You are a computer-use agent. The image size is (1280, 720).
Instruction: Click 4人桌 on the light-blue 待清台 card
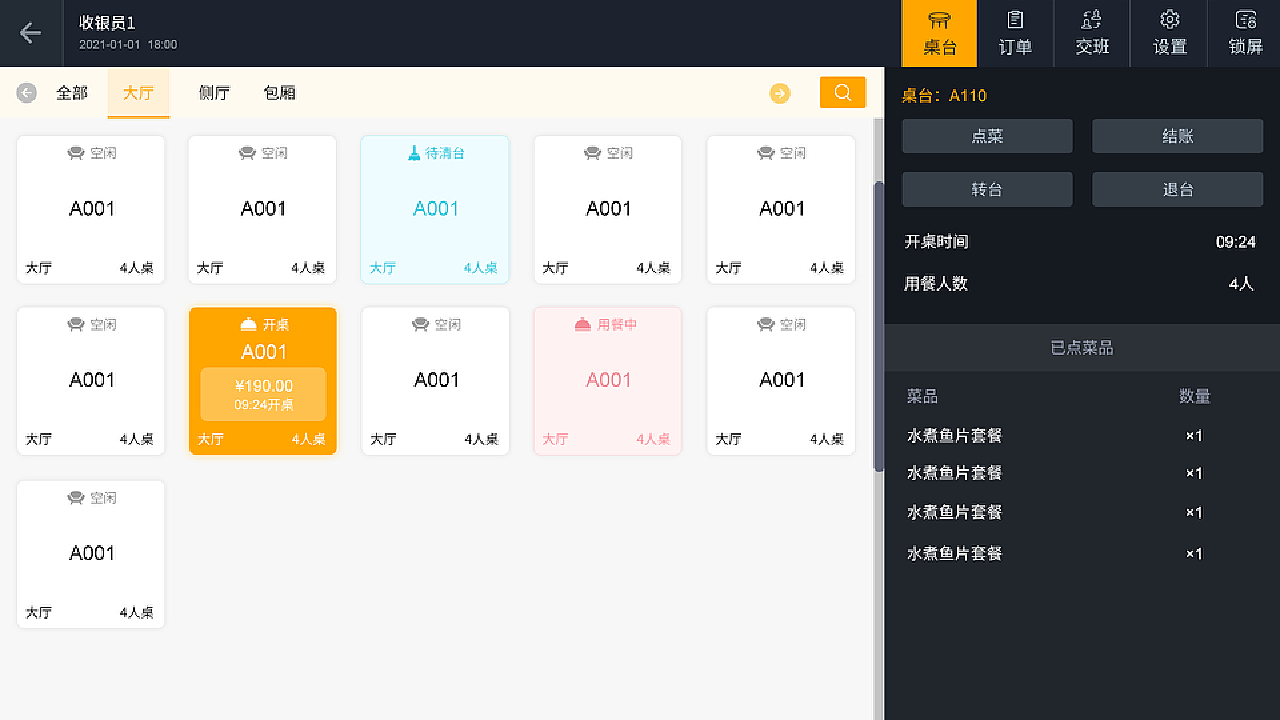point(480,268)
